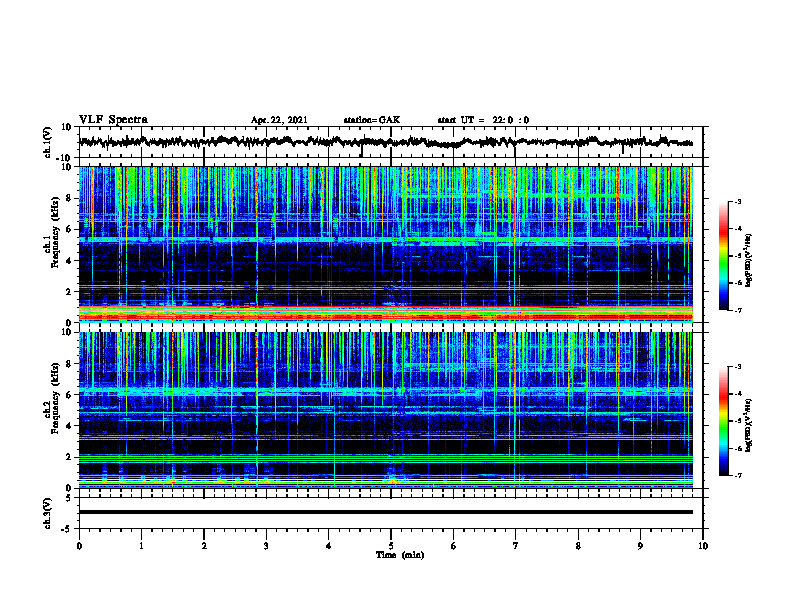This screenshot has height=612, width=792.
Task: Click the 6 kHz tick label on ch.2 spectrogram
Action: [70, 395]
